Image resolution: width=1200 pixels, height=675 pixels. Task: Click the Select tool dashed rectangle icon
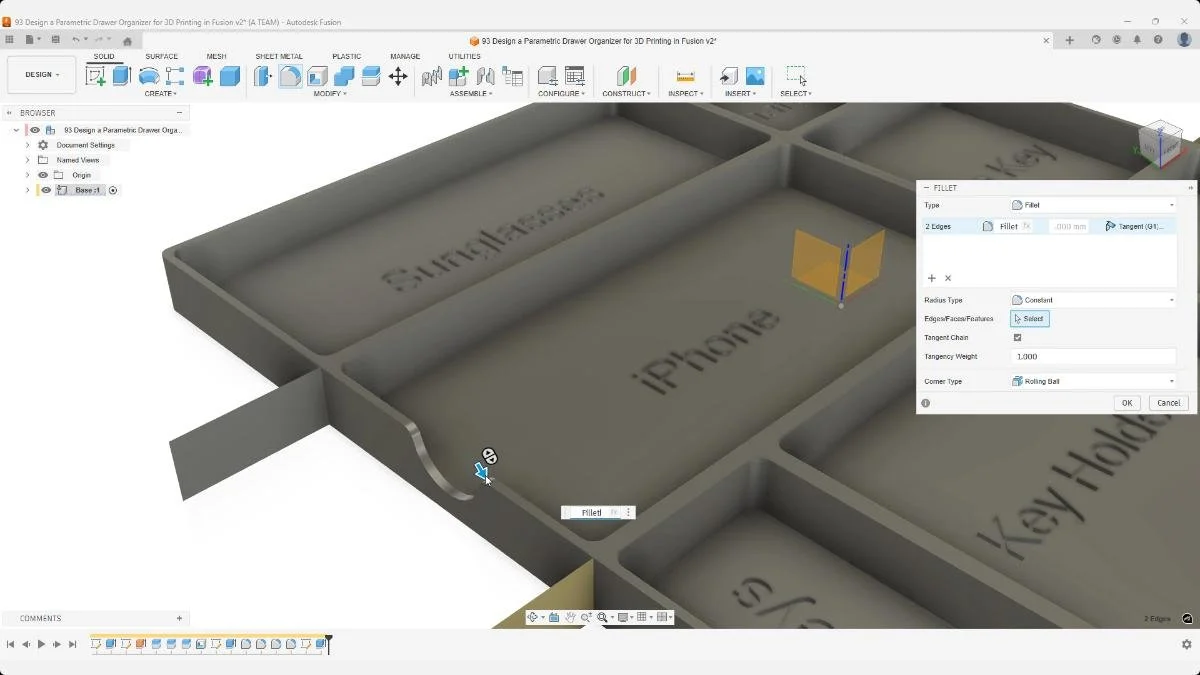pyautogui.click(x=796, y=76)
